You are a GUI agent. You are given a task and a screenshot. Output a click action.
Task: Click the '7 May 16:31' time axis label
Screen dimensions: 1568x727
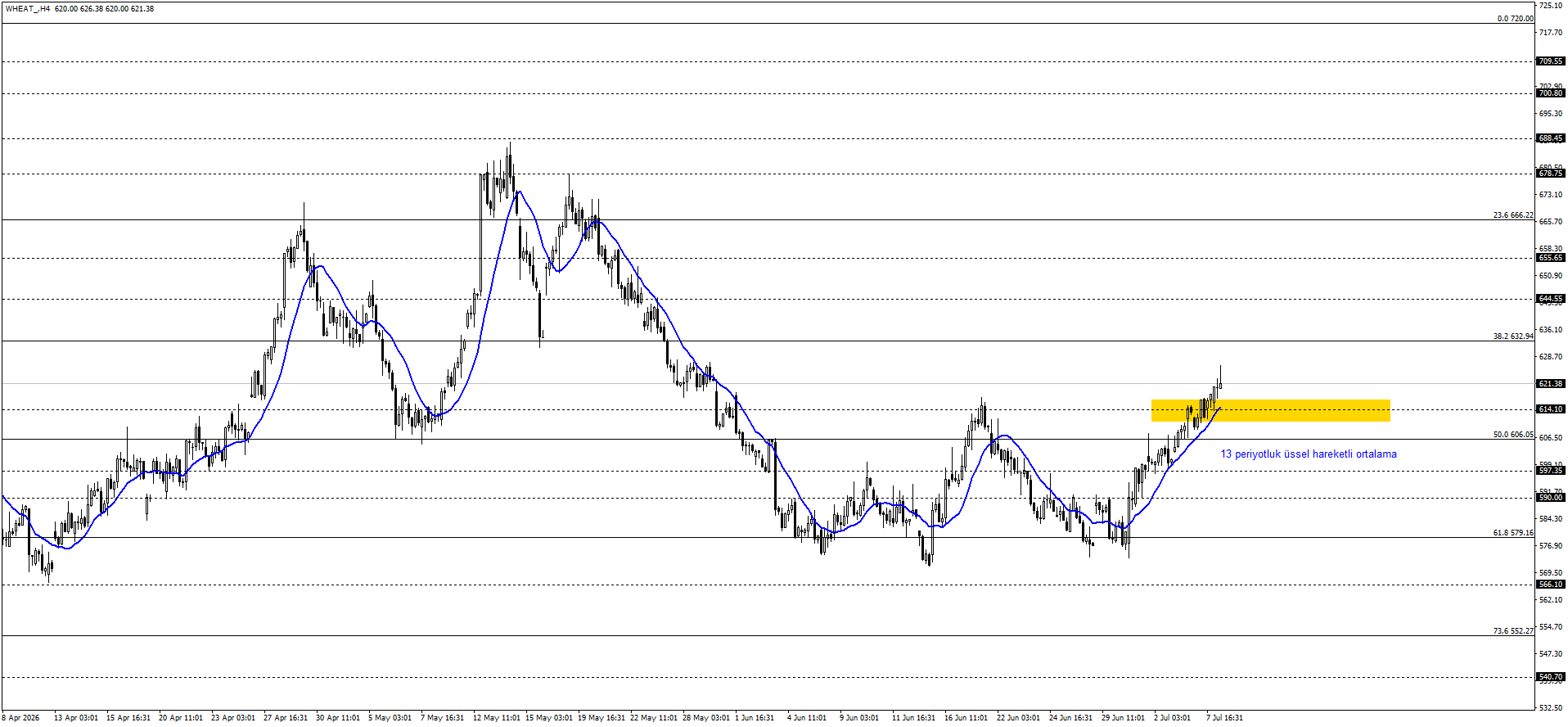pos(442,718)
